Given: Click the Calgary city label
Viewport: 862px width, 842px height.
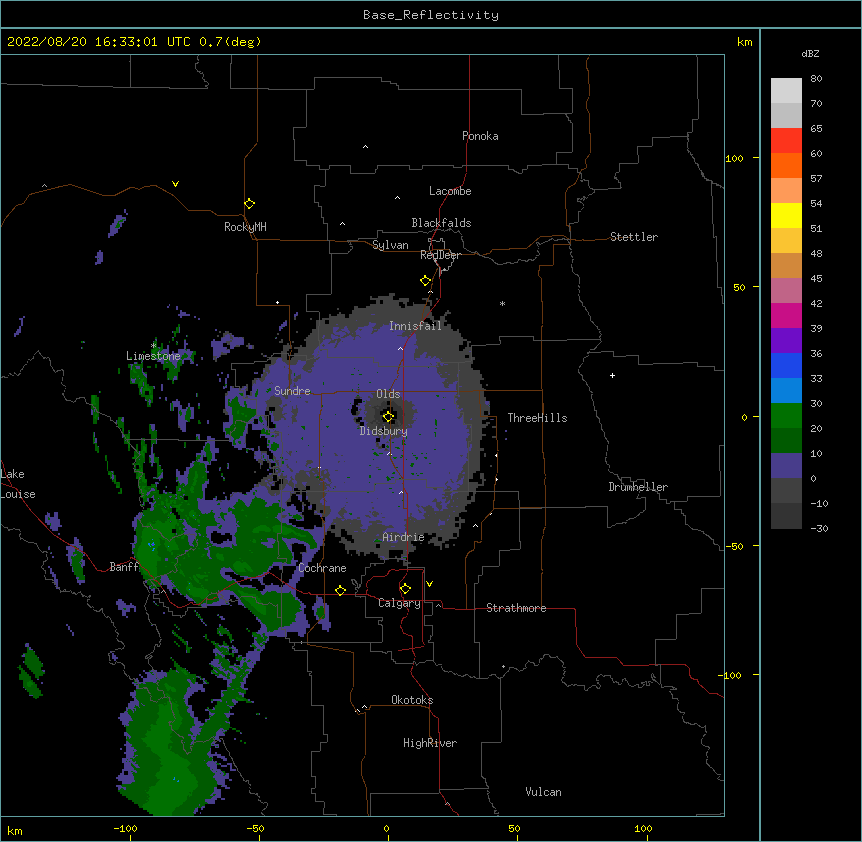Looking at the screenshot, I should pyautogui.click(x=400, y=603).
